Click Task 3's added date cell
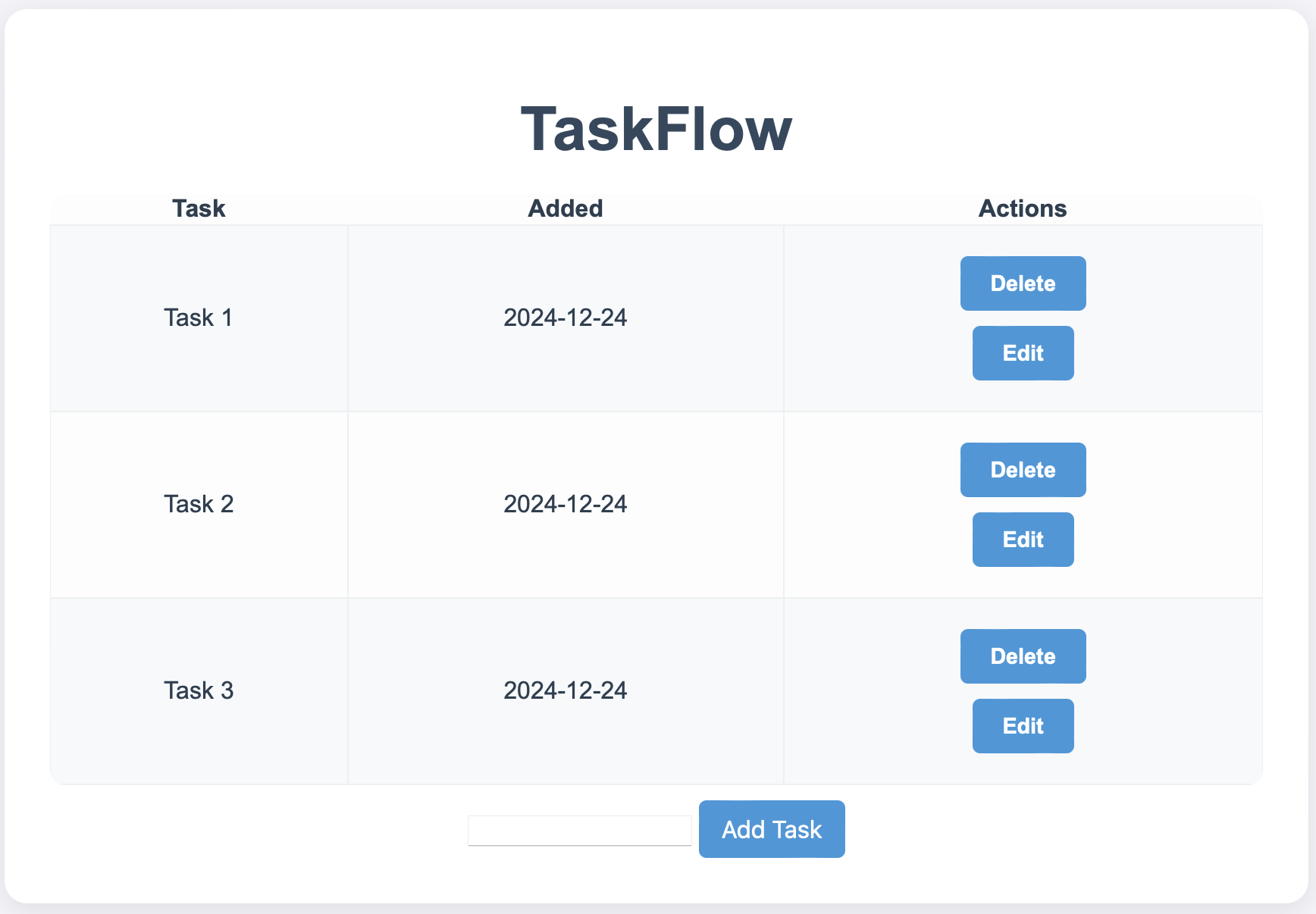Viewport: 1316px width, 914px height. (x=566, y=690)
